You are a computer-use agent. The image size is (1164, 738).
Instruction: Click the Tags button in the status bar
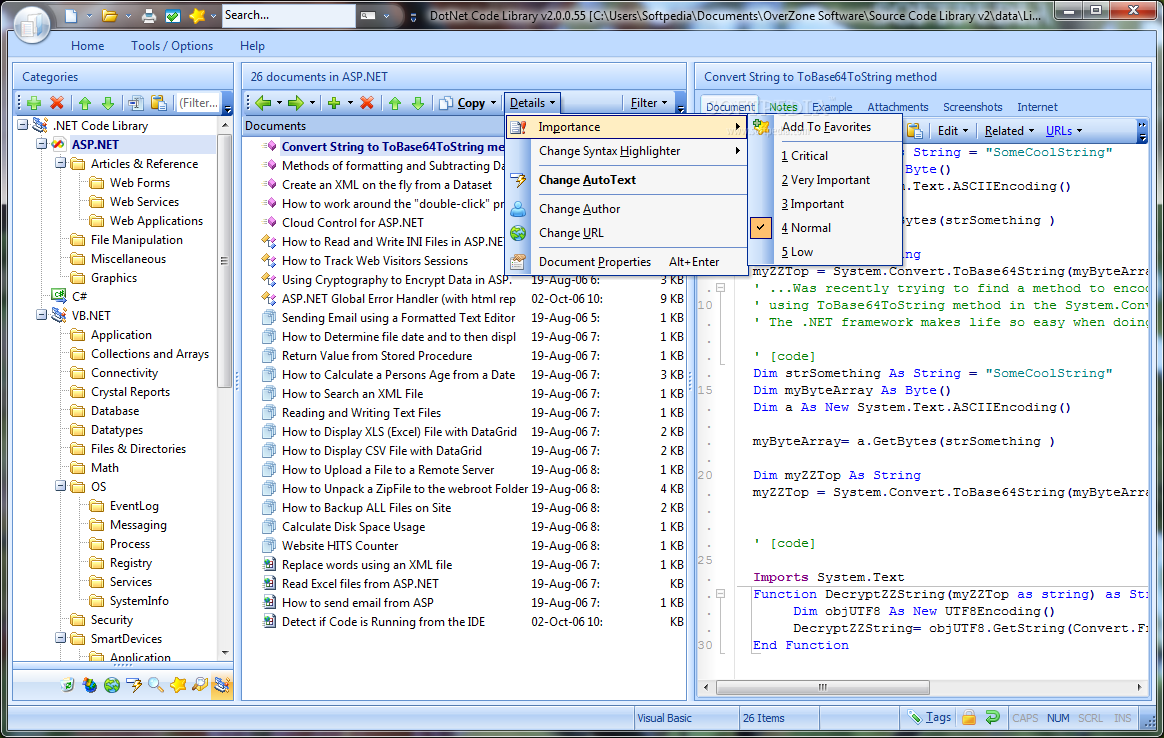tap(929, 717)
